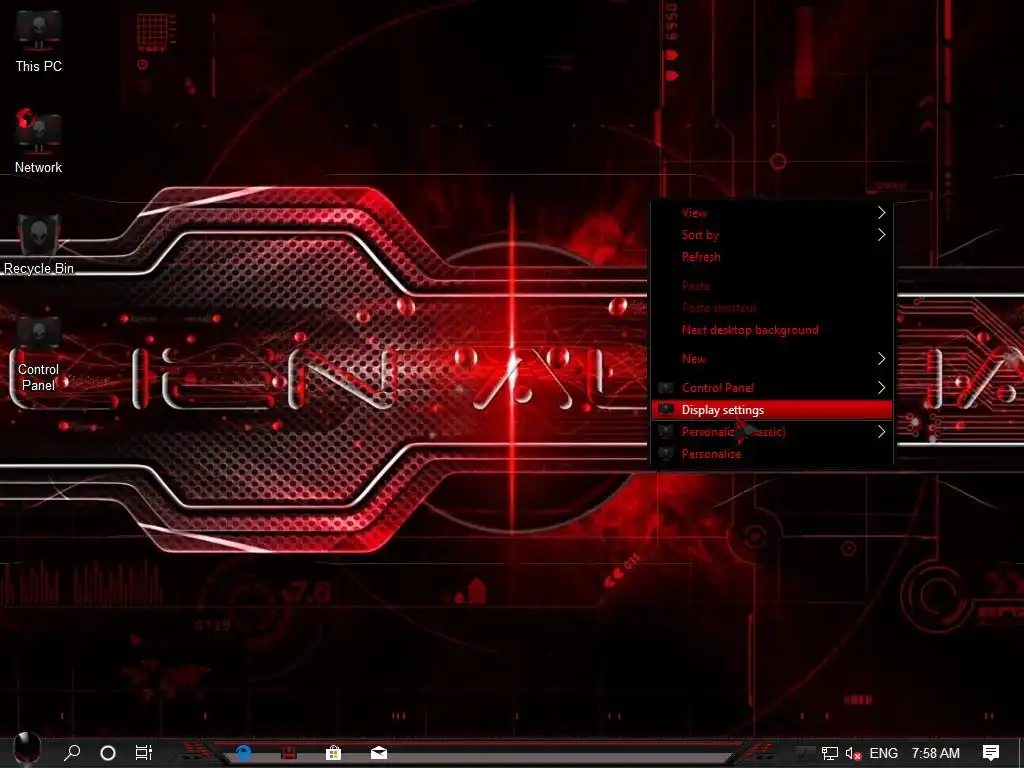Open the Mail app on the taskbar
This screenshot has width=1024, height=768.
click(x=379, y=753)
